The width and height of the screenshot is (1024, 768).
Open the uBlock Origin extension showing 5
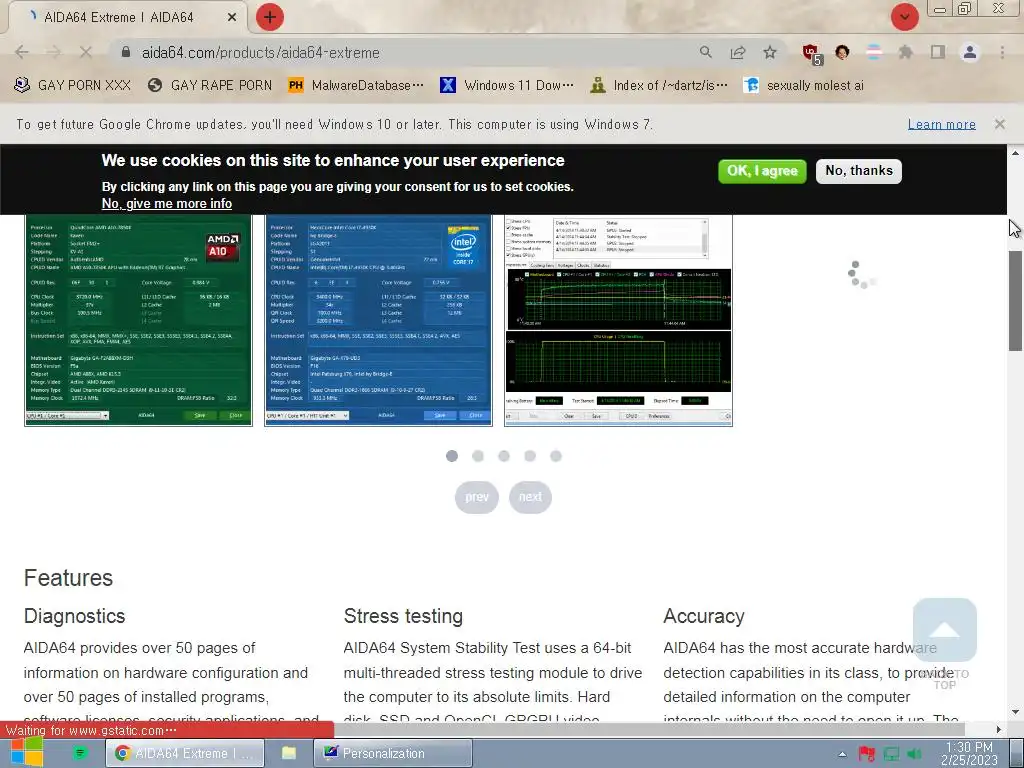coord(812,54)
